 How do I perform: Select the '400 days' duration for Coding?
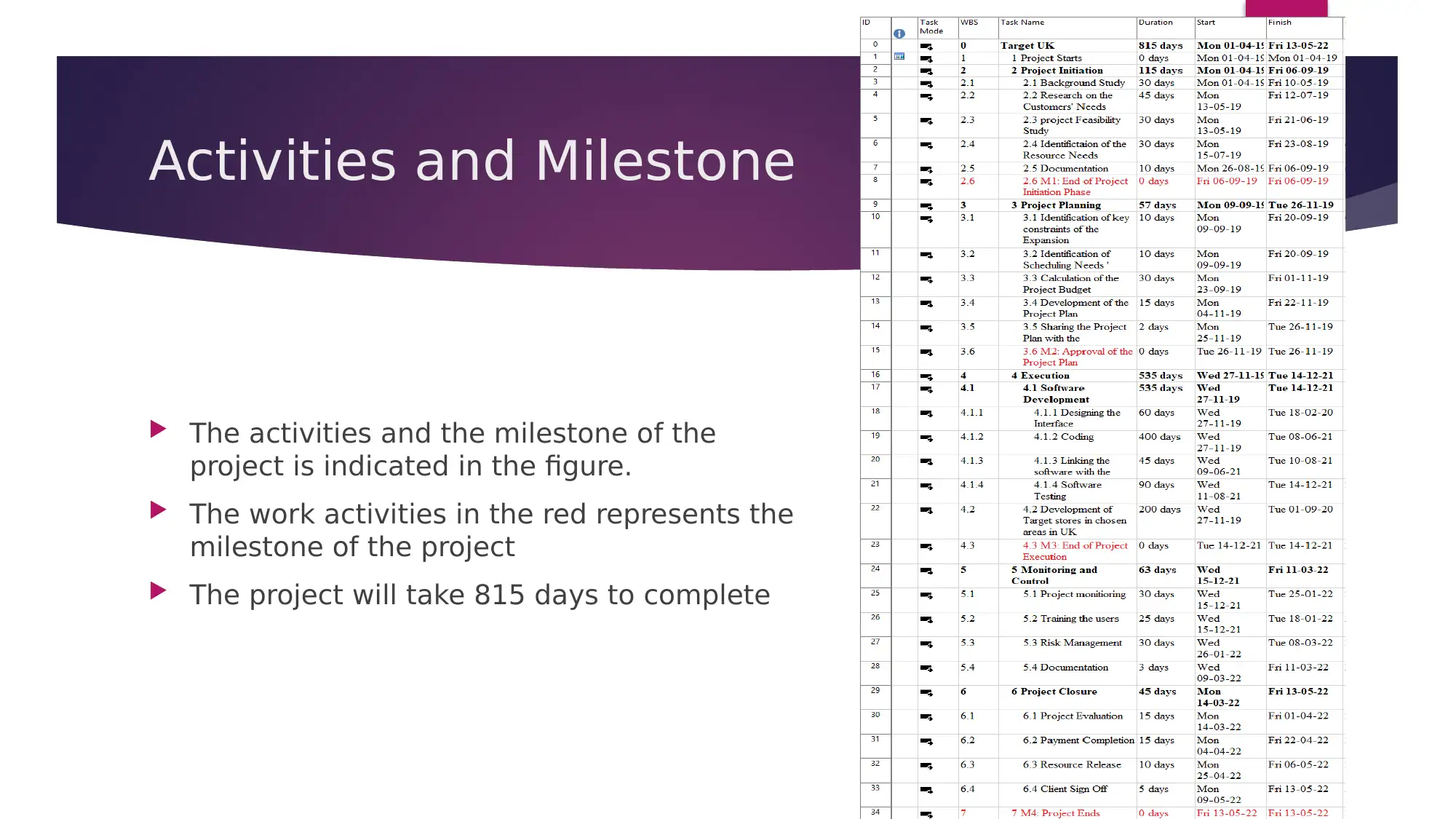point(1165,442)
